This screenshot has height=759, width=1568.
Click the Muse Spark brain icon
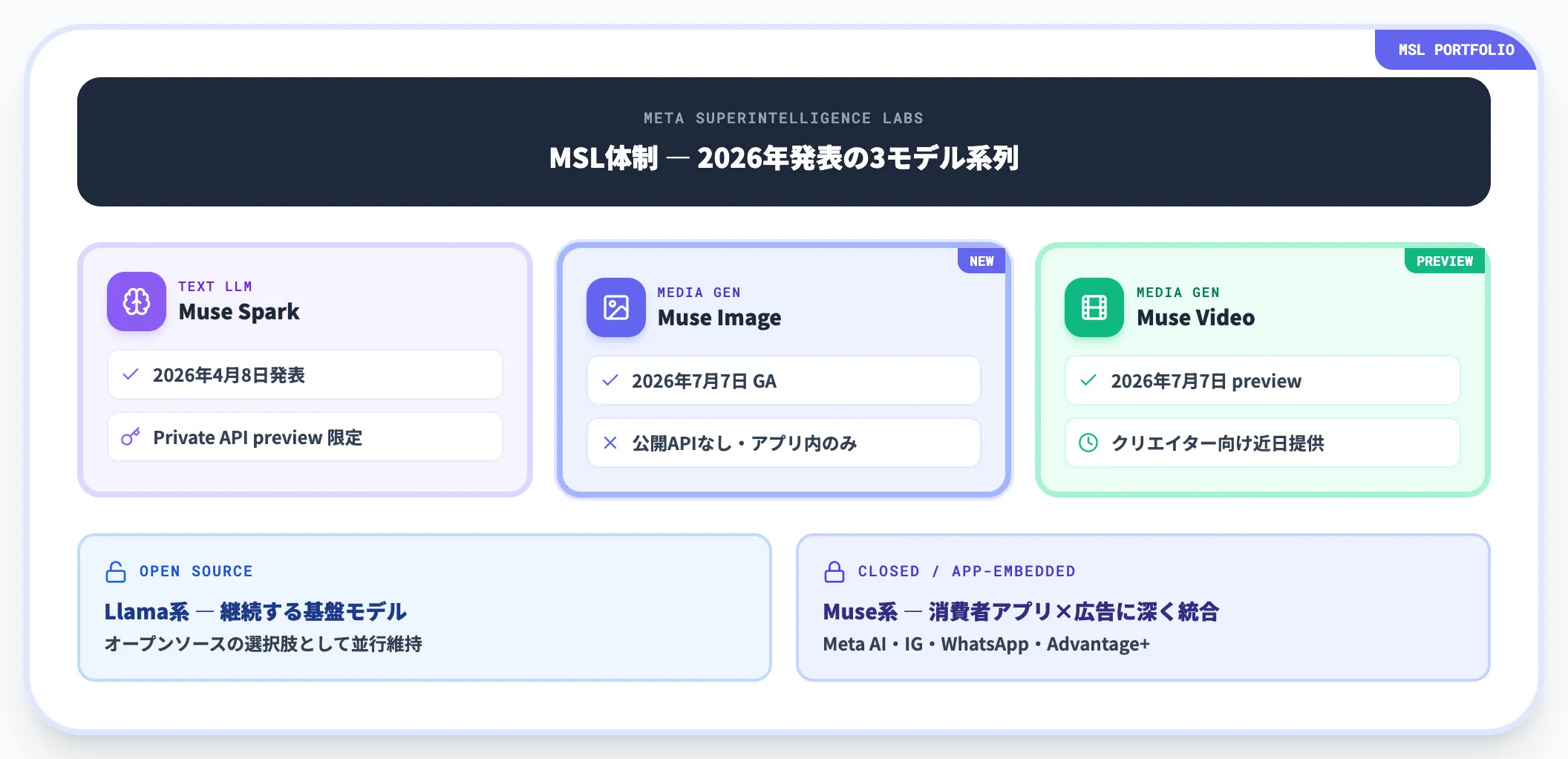(x=137, y=302)
